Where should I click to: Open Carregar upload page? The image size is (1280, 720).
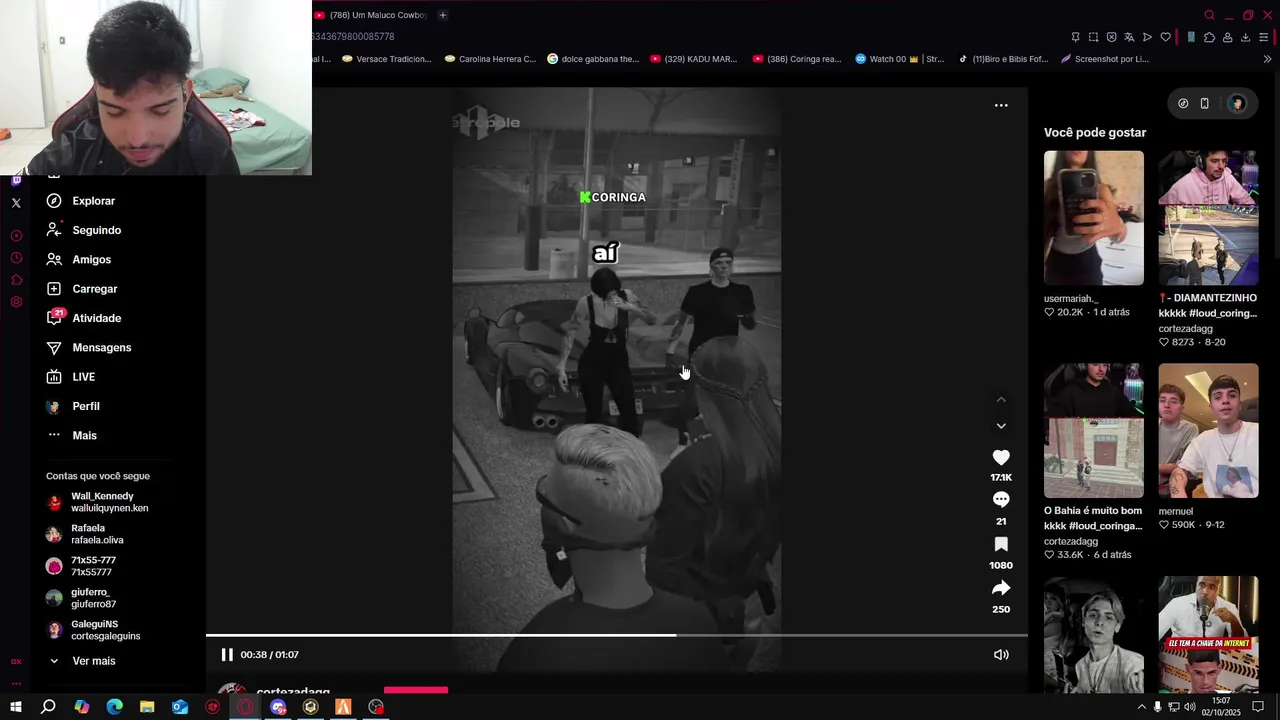click(x=82, y=289)
